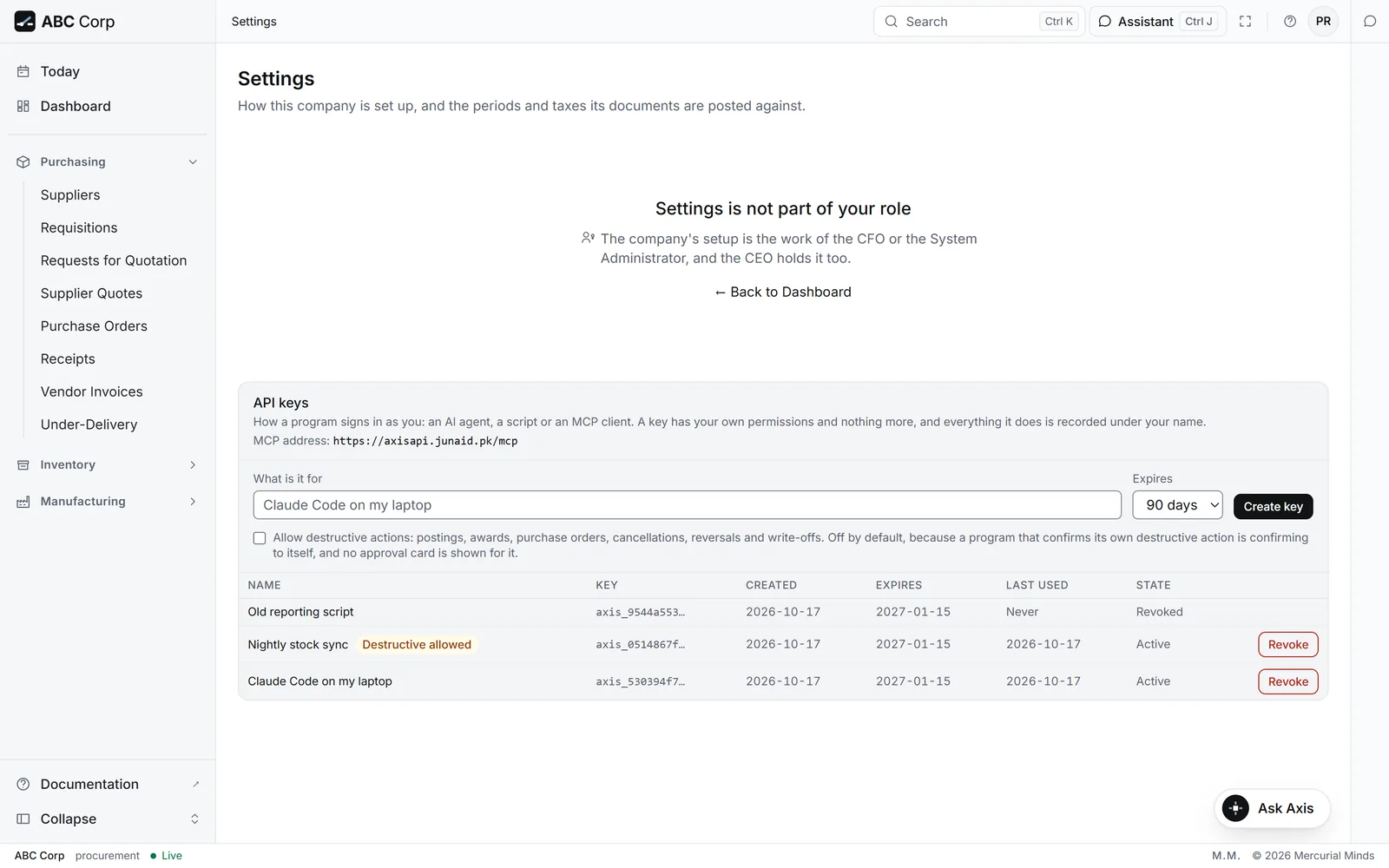
Task: Click the ABC Corp logo icon
Action: [x=24, y=22]
